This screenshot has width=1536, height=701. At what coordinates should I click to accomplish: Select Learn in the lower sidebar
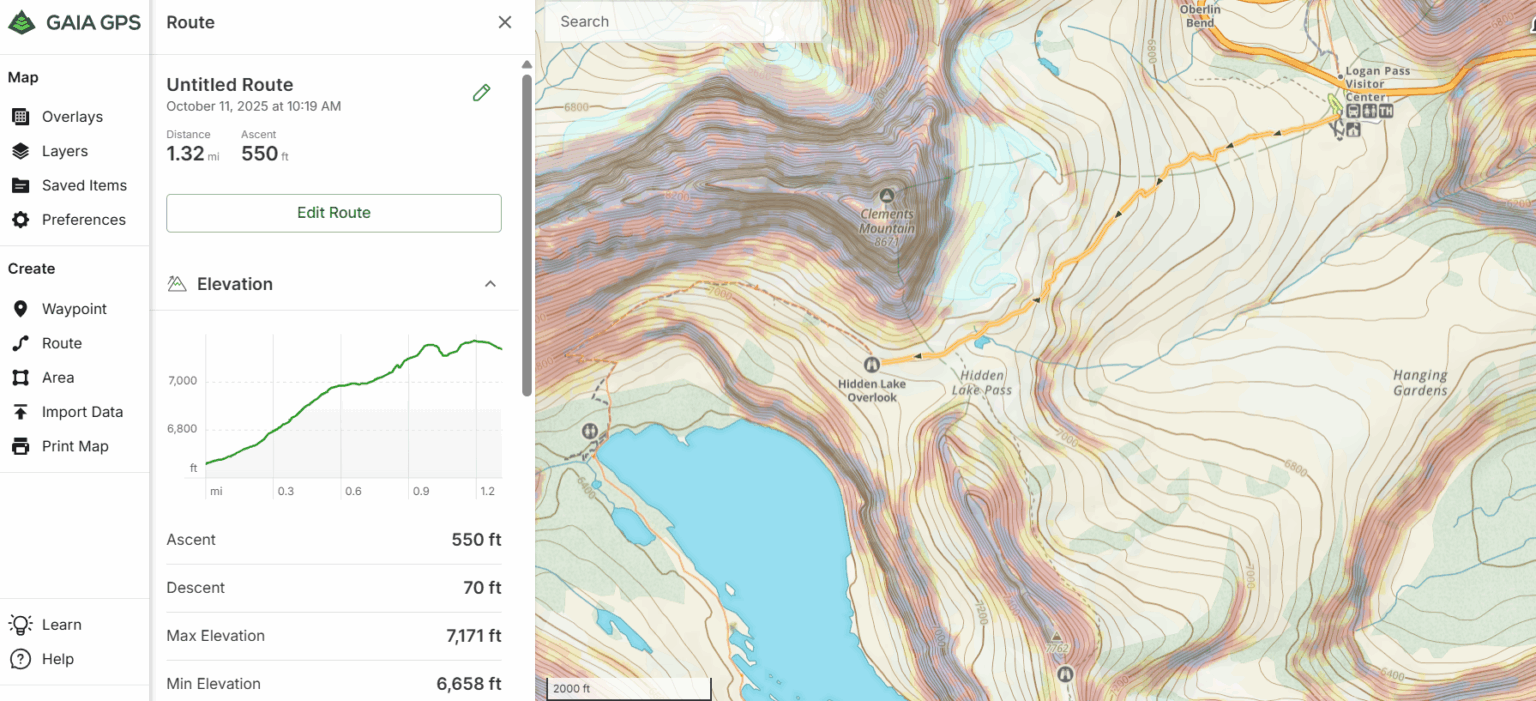(20, 624)
